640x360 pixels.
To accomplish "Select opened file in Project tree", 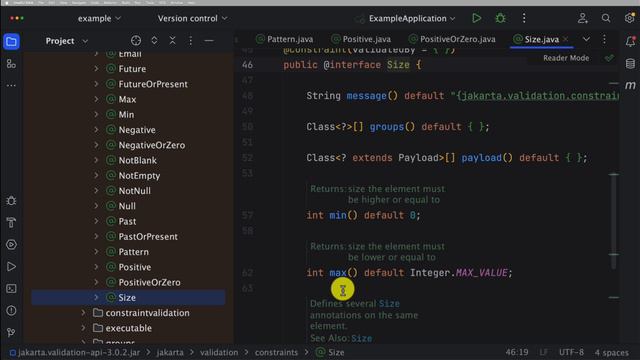I will [136, 40].
